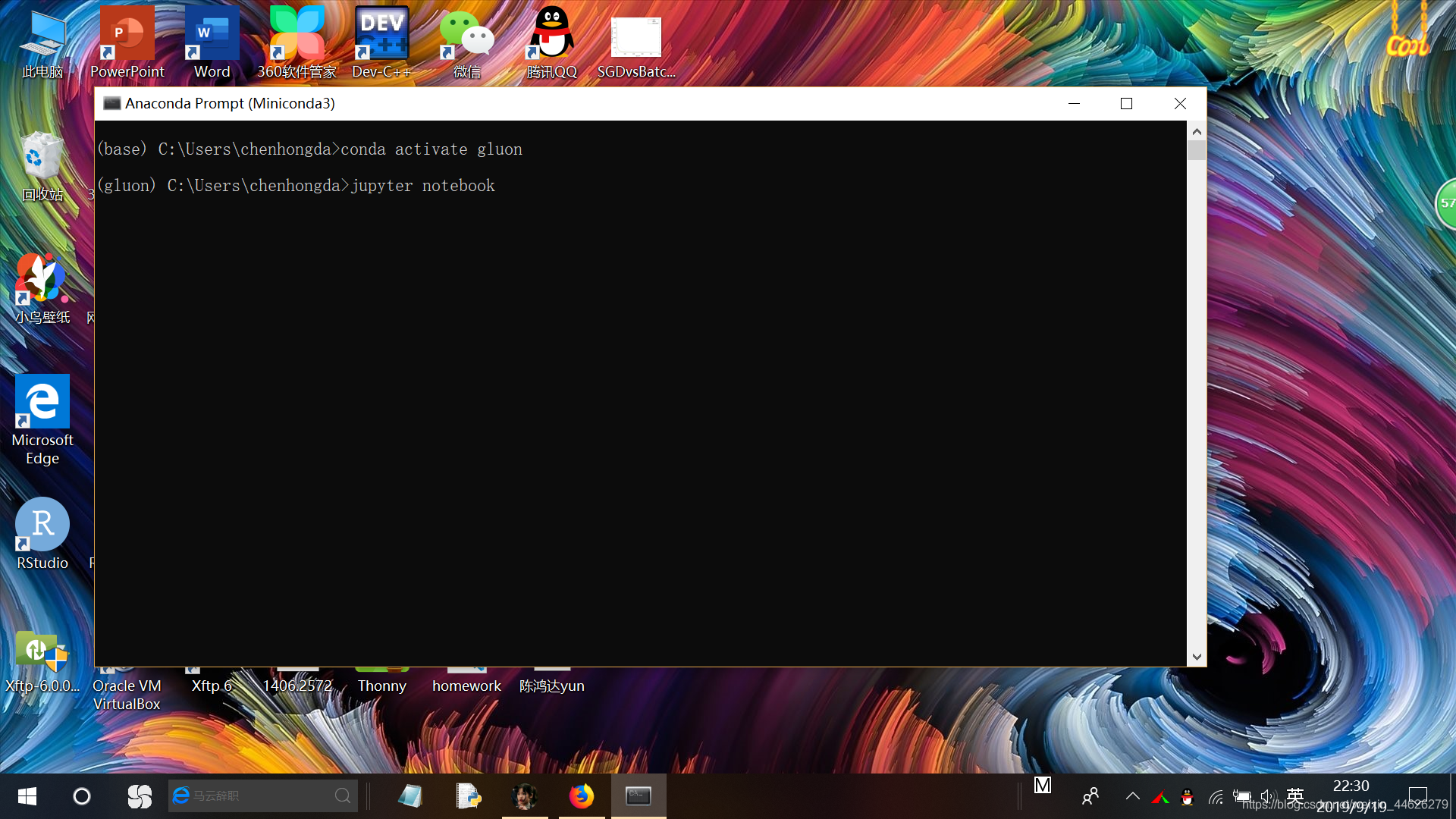Expand hidden system tray icons
The height and width of the screenshot is (819, 1456).
coord(1133,796)
